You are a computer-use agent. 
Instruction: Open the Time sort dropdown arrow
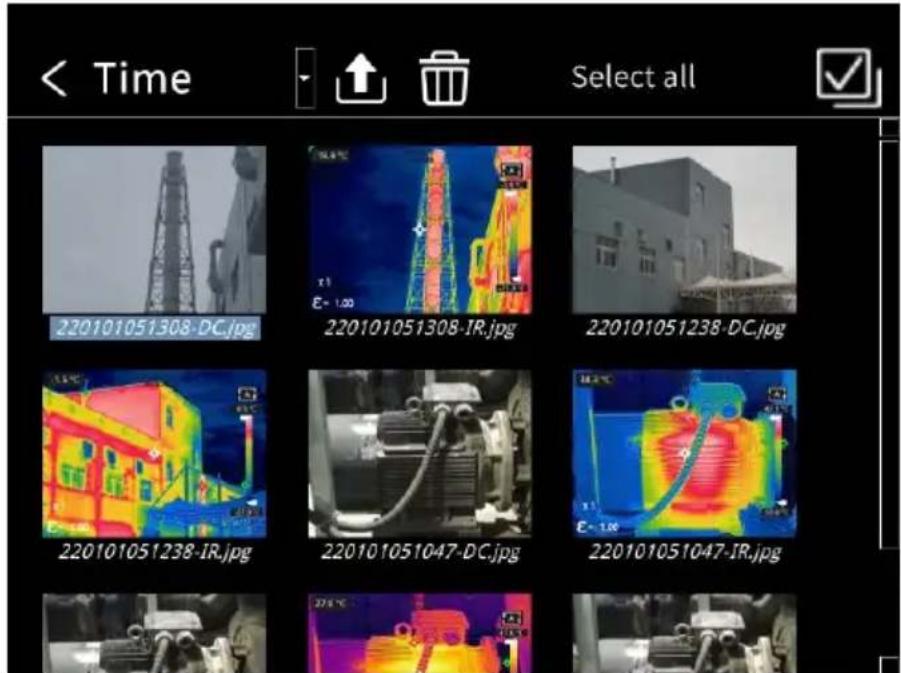click(305, 78)
